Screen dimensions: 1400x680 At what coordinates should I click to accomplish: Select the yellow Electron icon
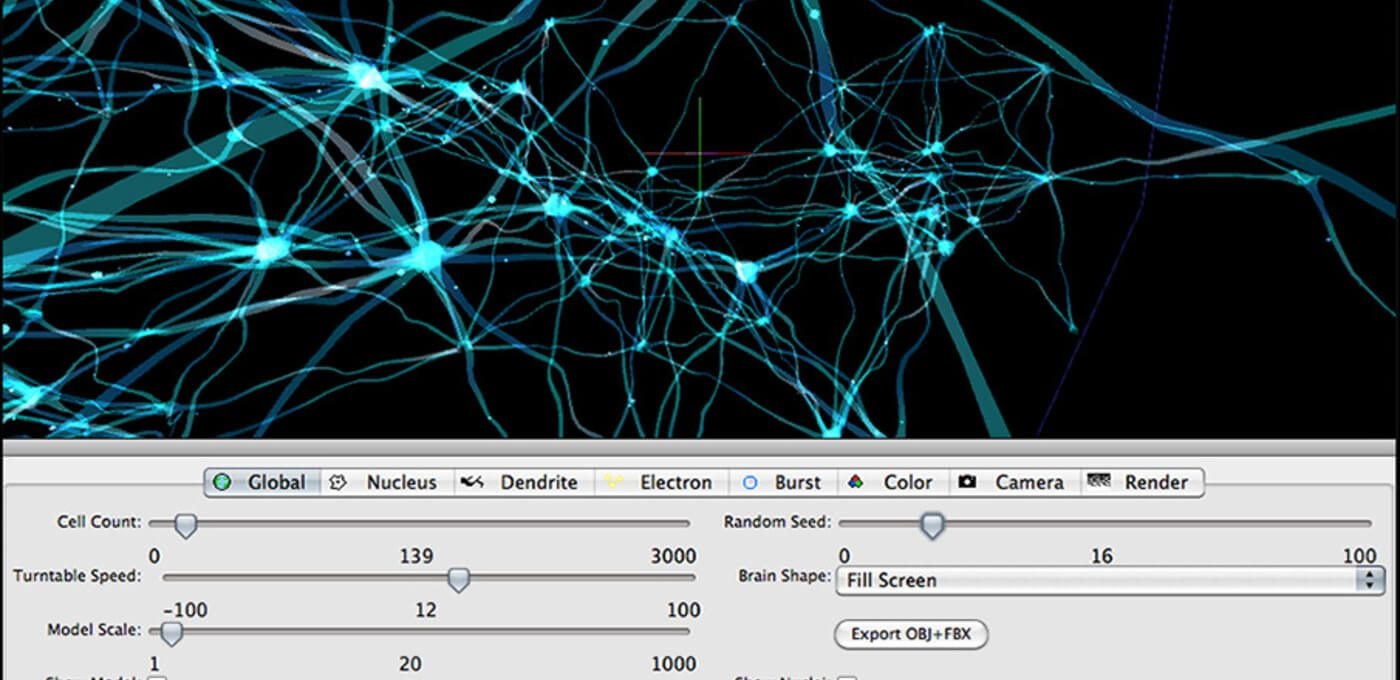click(611, 482)
